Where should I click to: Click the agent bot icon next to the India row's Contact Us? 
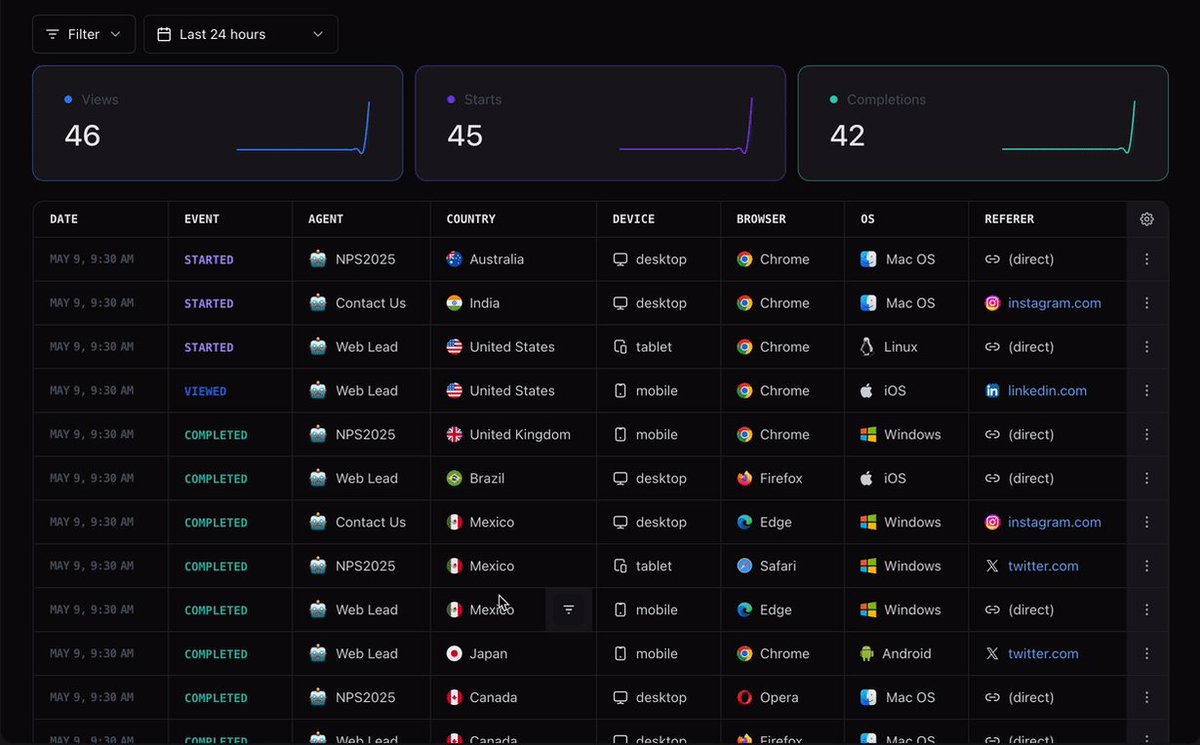[x=318, y=303]
